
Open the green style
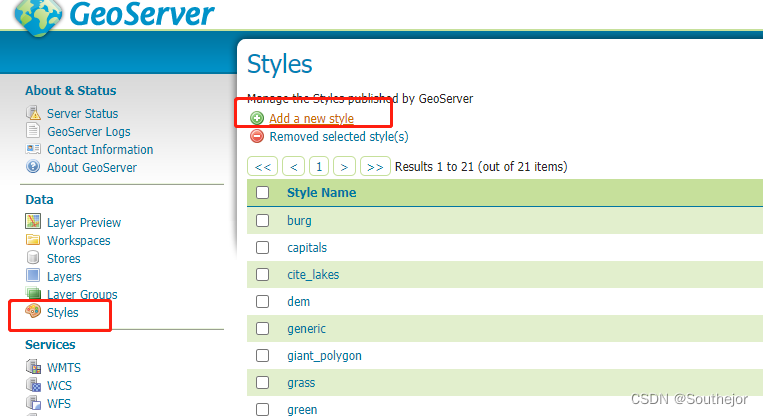click(x=302, y=410)
